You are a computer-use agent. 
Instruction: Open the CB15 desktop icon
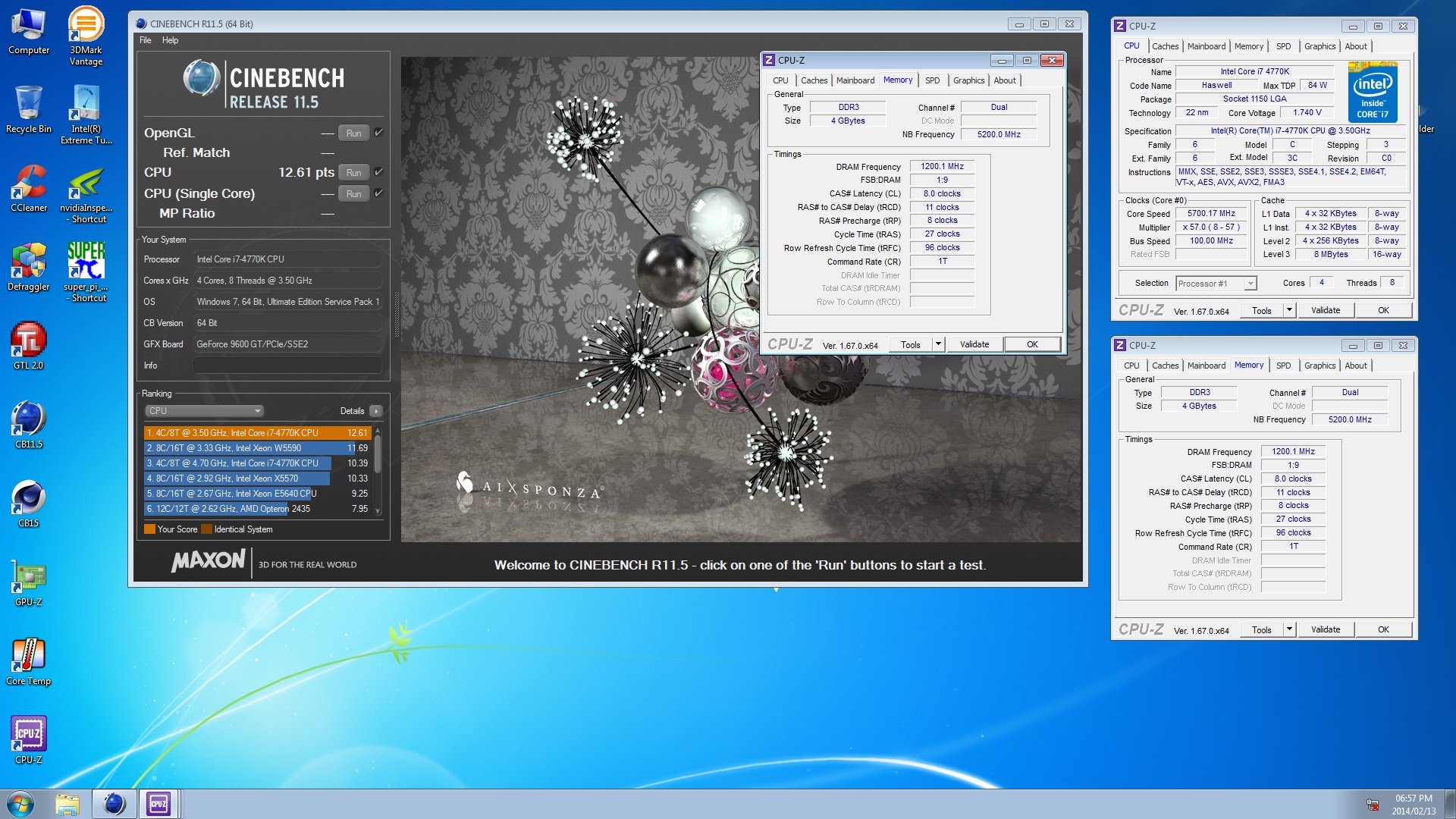pos(29,504)
